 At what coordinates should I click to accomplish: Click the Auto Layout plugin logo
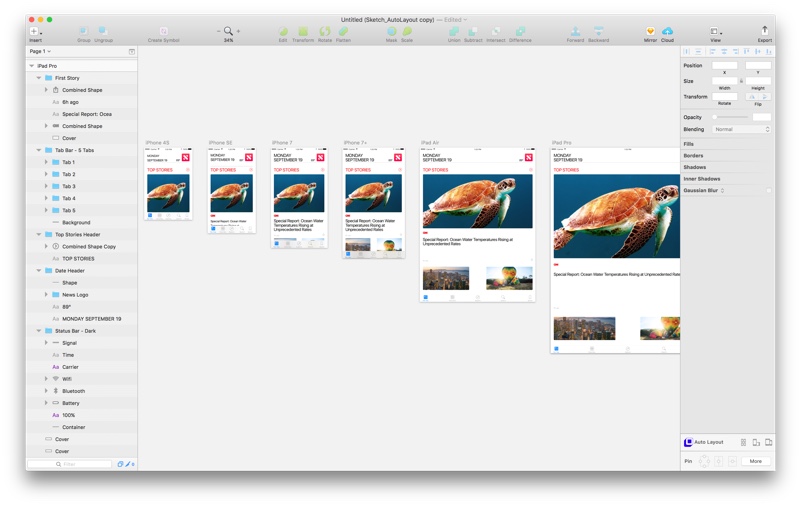click(x=688, y=442)
